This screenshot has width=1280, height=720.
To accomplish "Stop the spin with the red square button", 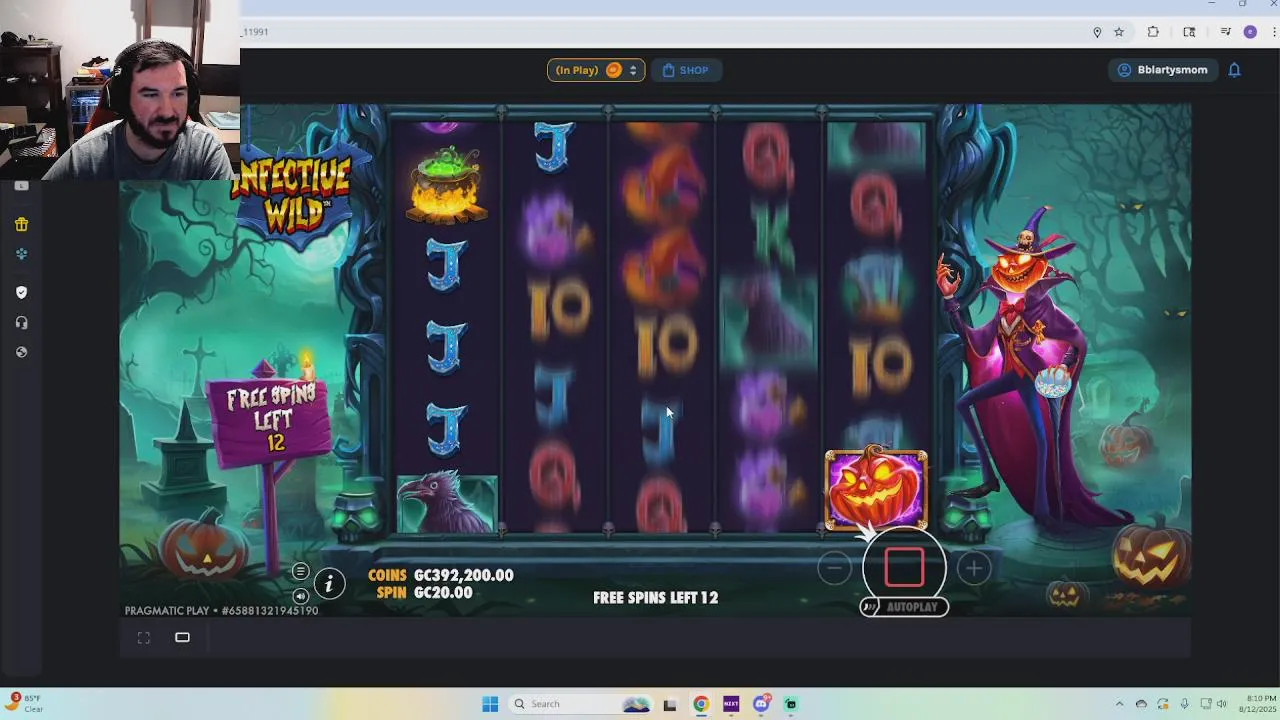I will (904, 568).
